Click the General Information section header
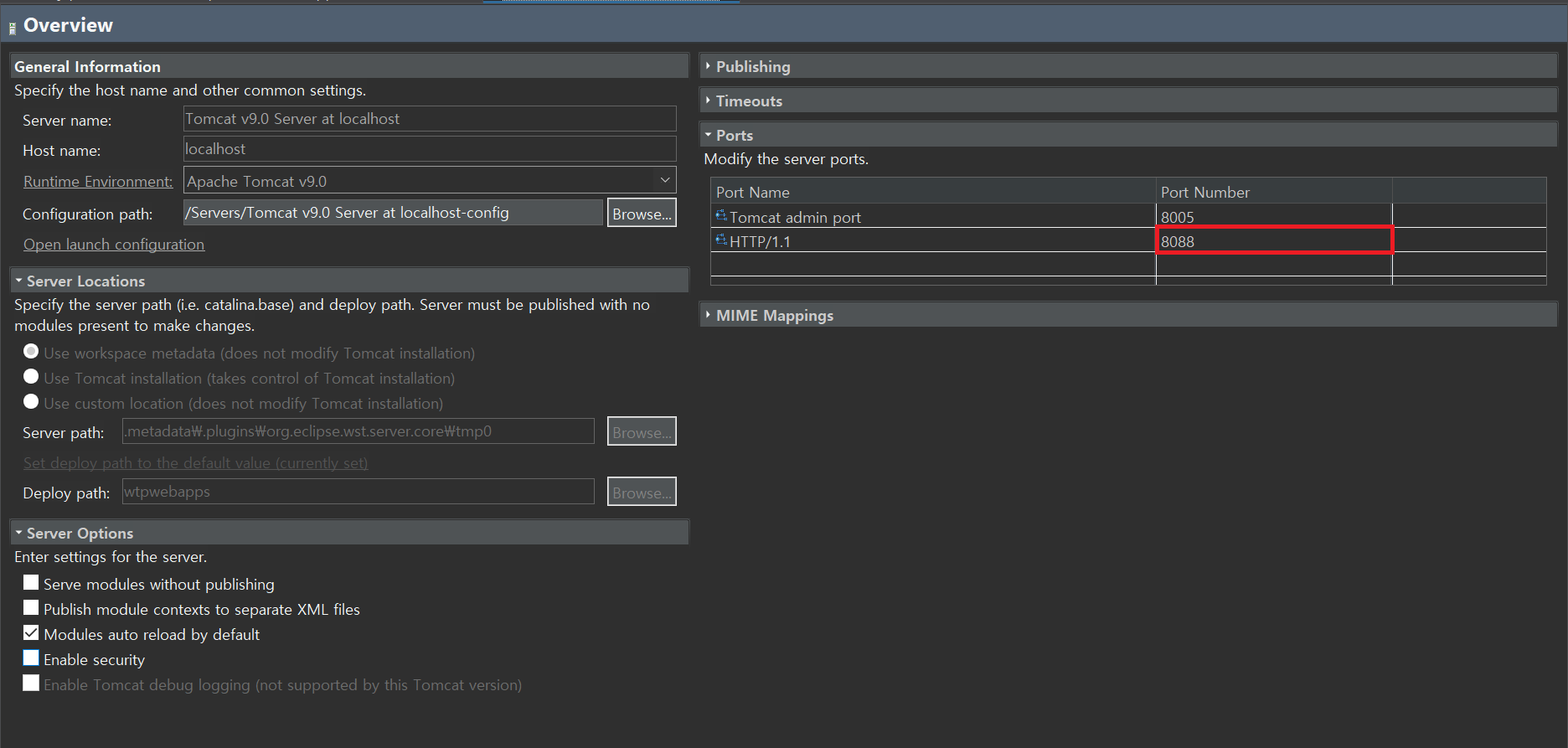Image resolution: width=1568 pixels, height=748 pixels. coord(349,66)
